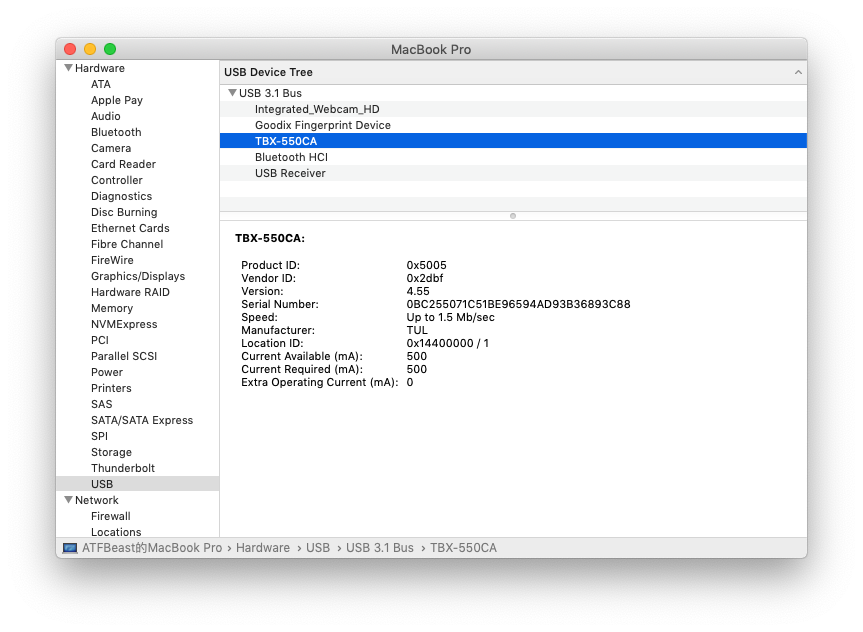Click the Vendor ID value 0x2dbf
Screen dimensions: 863x632
point(424,278)
